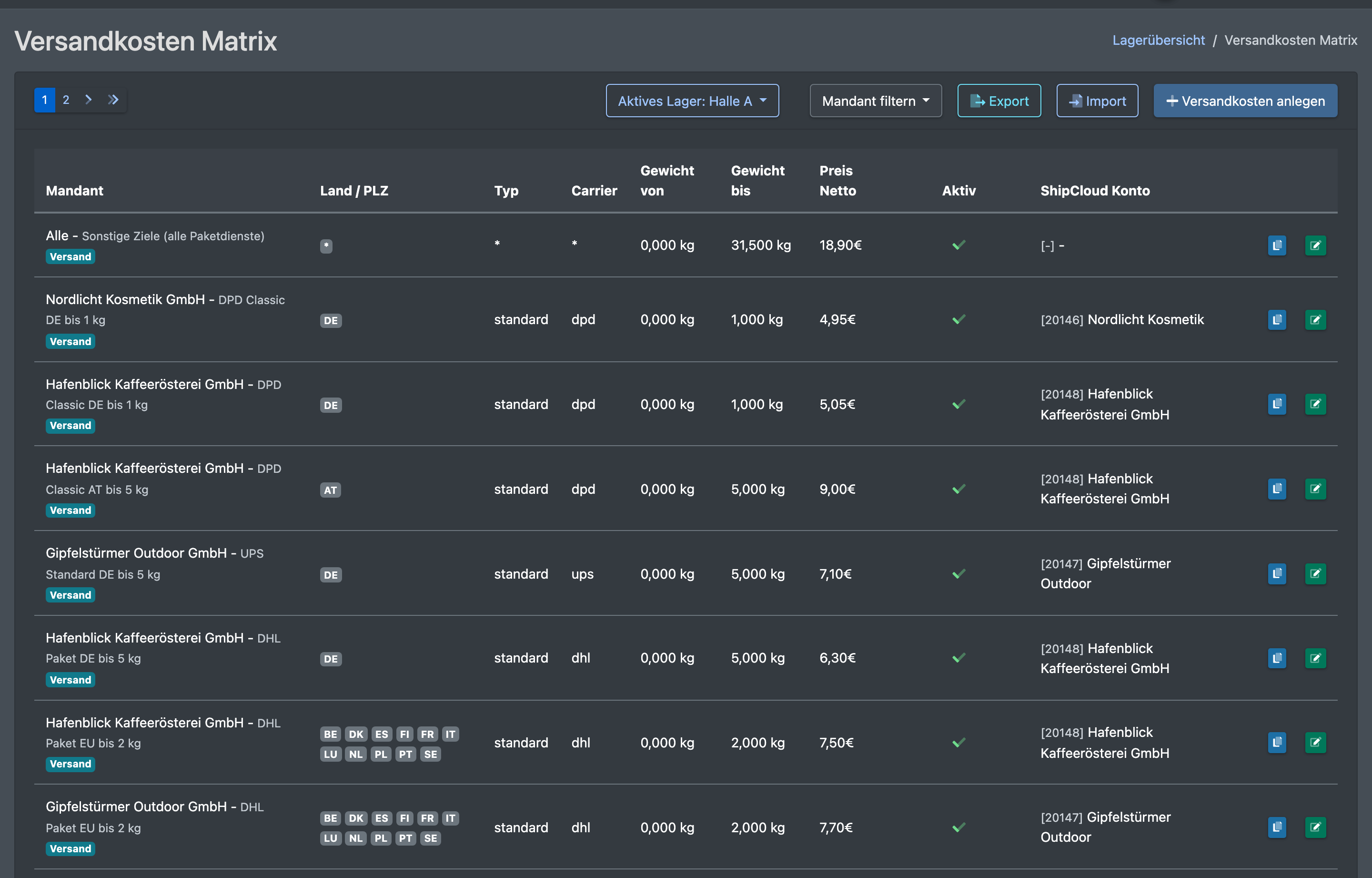Go to next page with single chevron
Image resolution: width=1372 pixels, height=878 pixels.
pos(88,100)
